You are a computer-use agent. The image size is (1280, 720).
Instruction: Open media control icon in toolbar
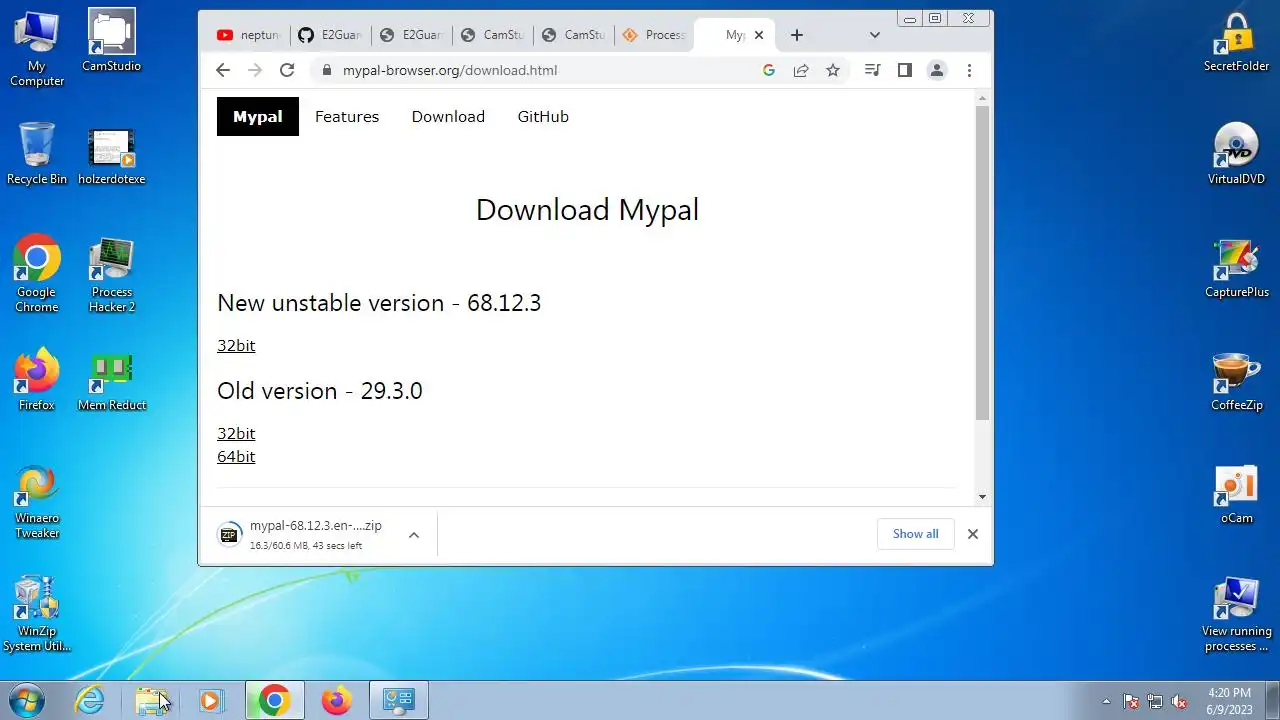[872, 70]
